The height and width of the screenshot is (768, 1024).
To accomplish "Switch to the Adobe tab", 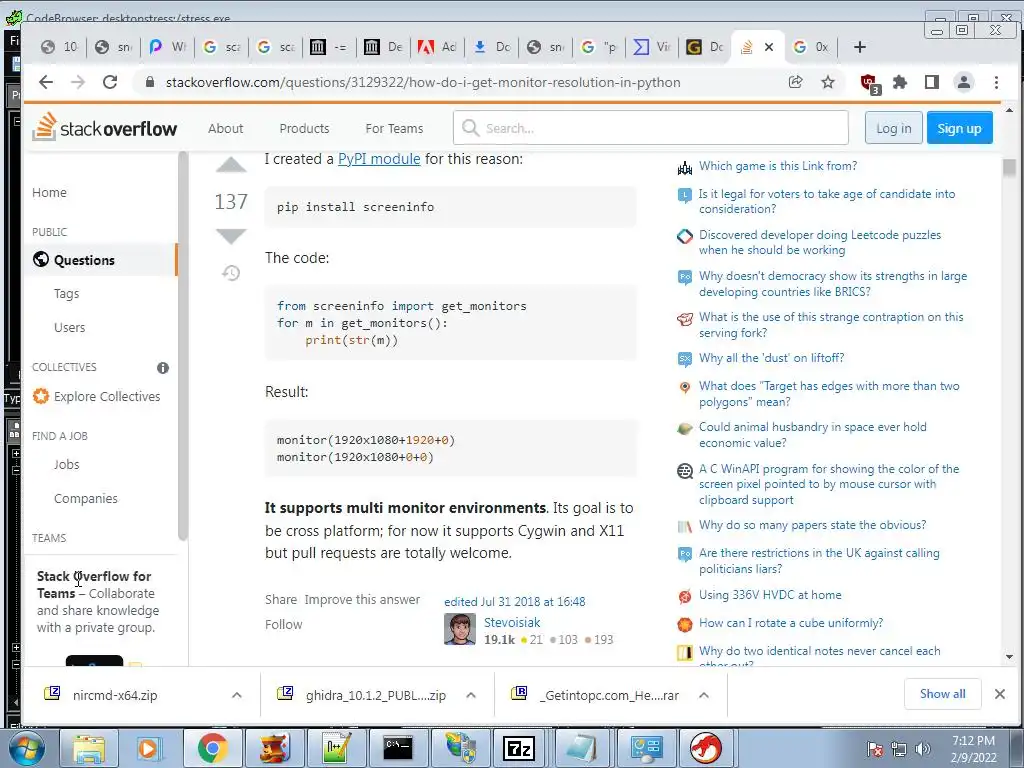I will tap(437, 47).
